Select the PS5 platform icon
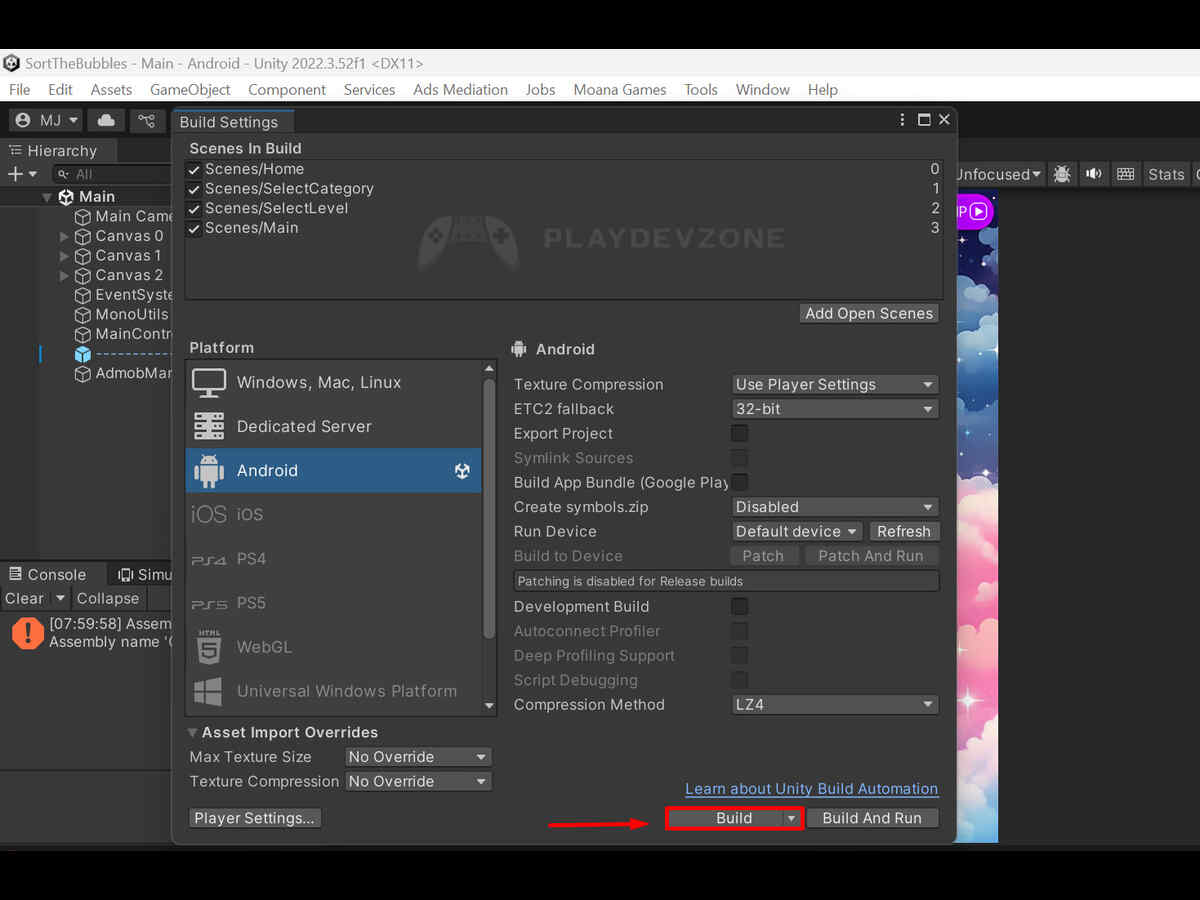This screenshot has height=900, width=1200. [x=209, y=604]
